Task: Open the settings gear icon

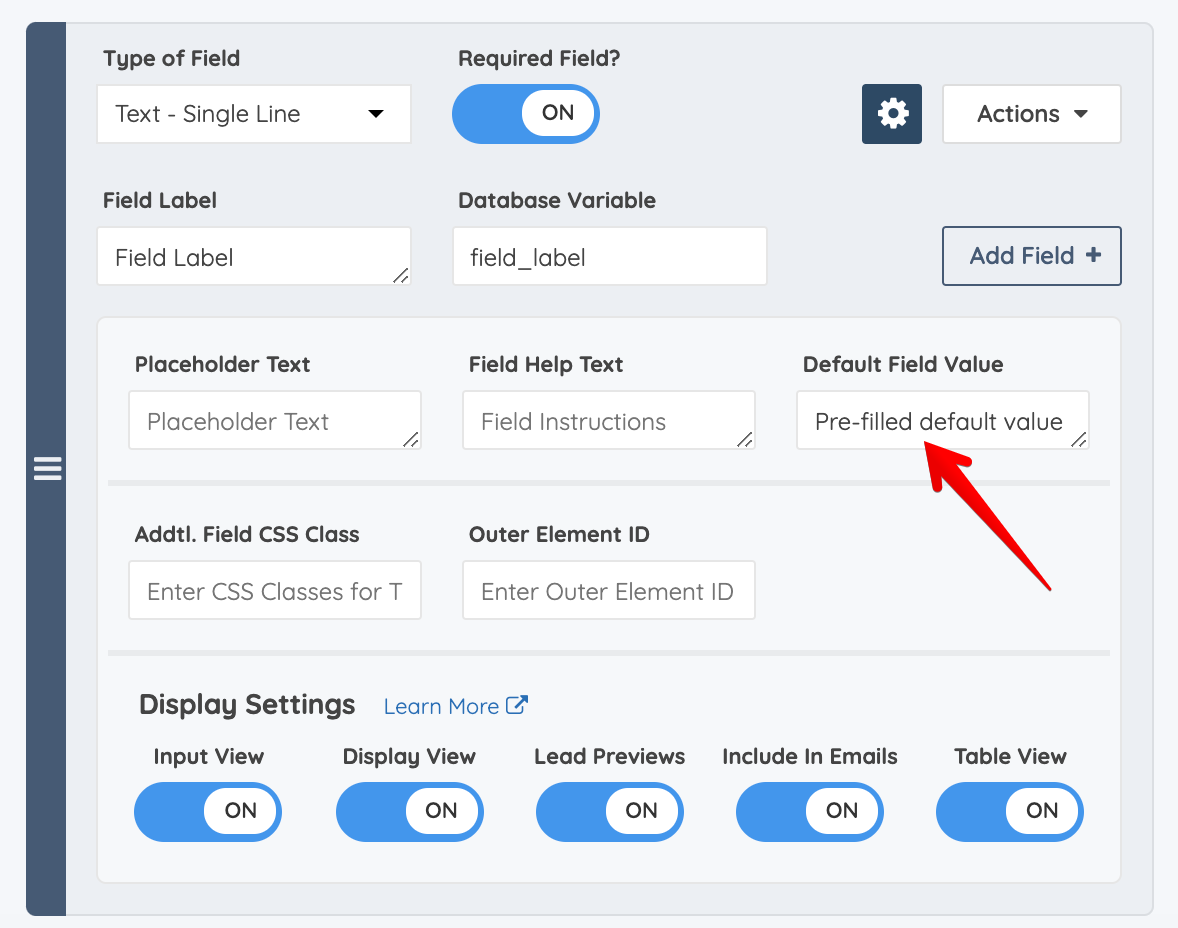Action: tap(891, 113)
